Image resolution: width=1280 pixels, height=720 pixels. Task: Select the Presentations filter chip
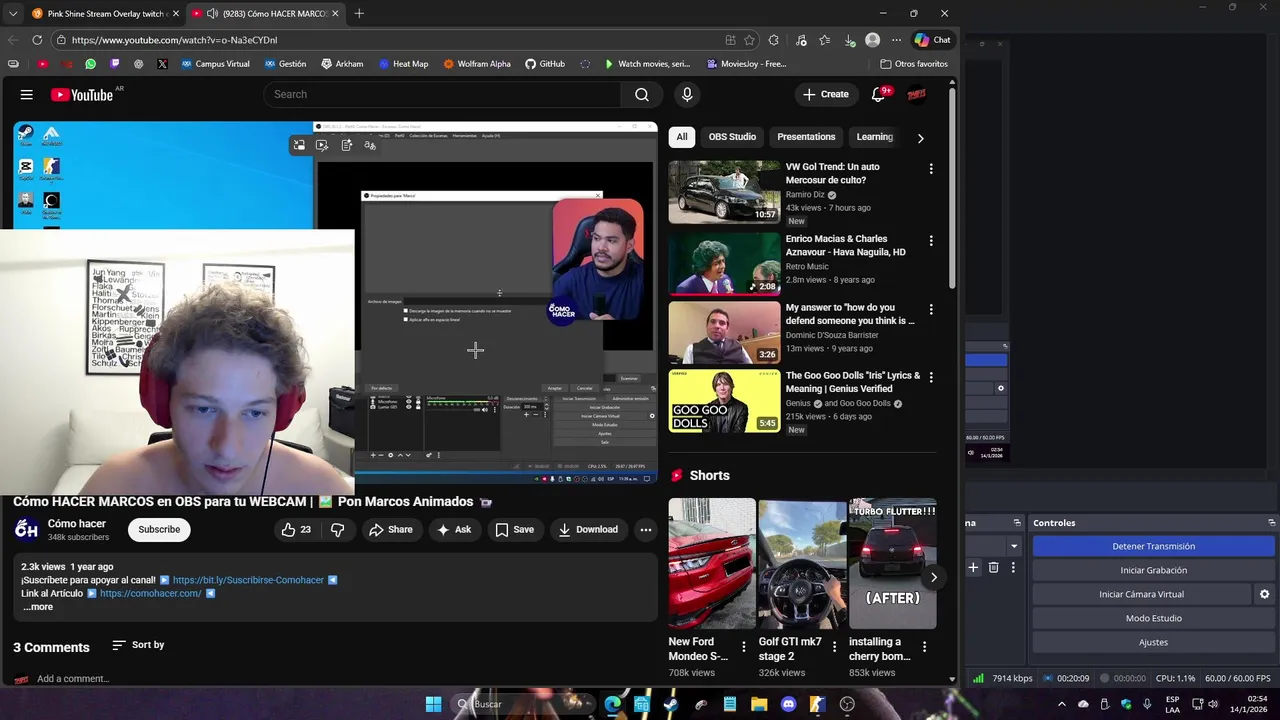click(806, 137)
